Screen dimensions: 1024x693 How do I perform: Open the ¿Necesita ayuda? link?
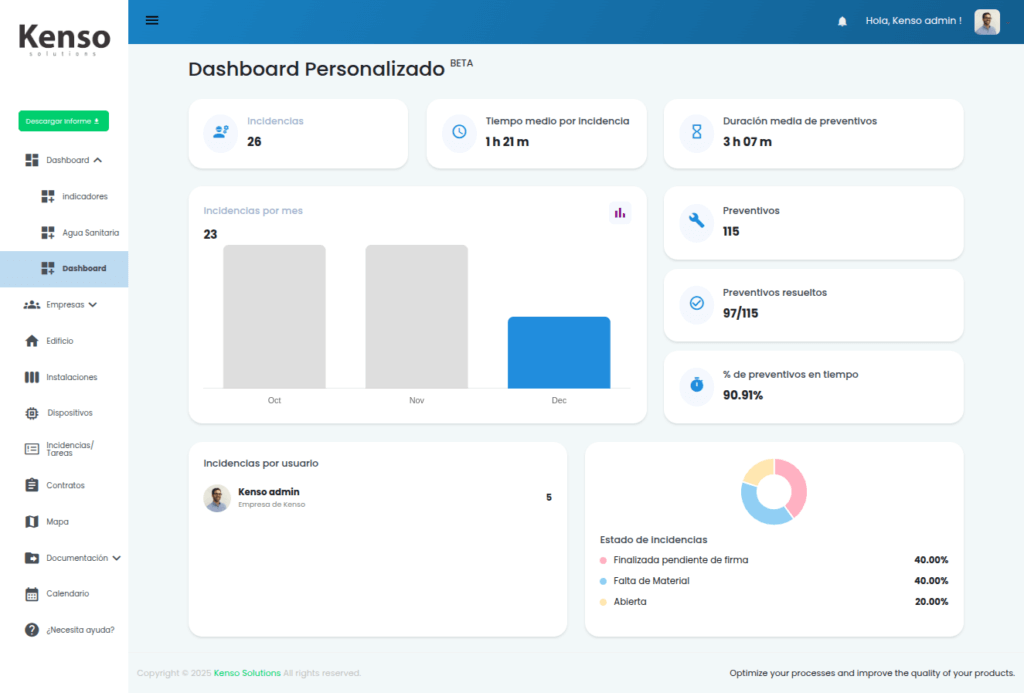pyautogui.click(x=80, y=630)
